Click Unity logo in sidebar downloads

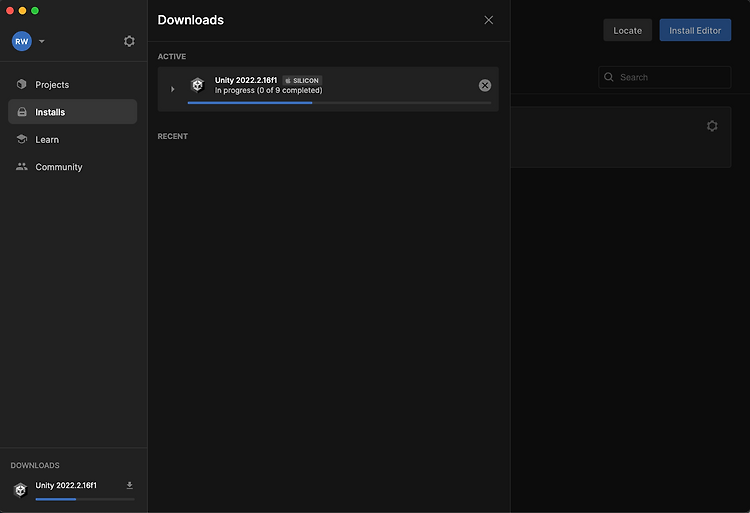pyautogui.click(x=20, y=490)
